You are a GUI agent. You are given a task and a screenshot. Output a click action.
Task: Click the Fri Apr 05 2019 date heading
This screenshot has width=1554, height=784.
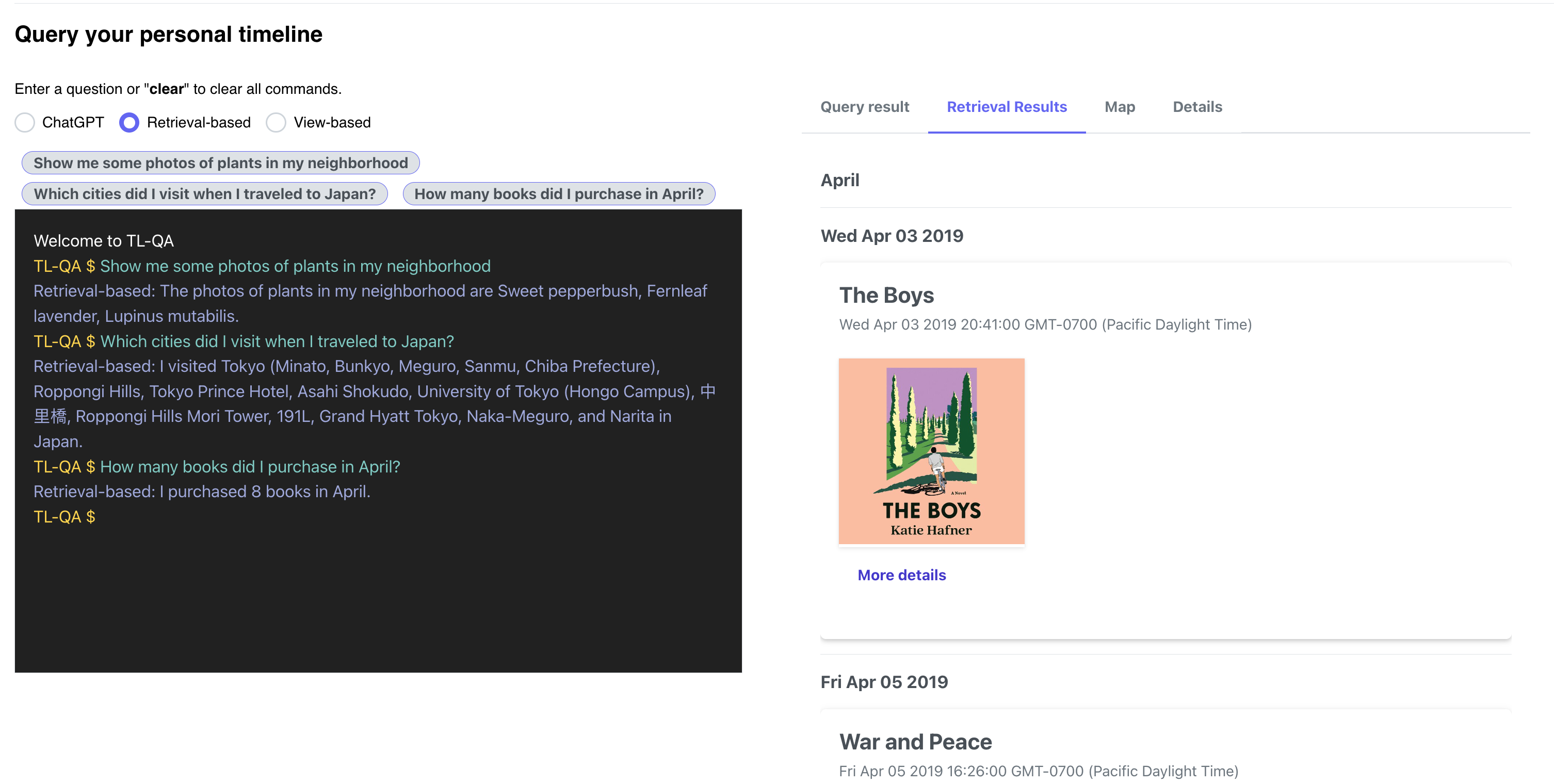click(884, 682)
